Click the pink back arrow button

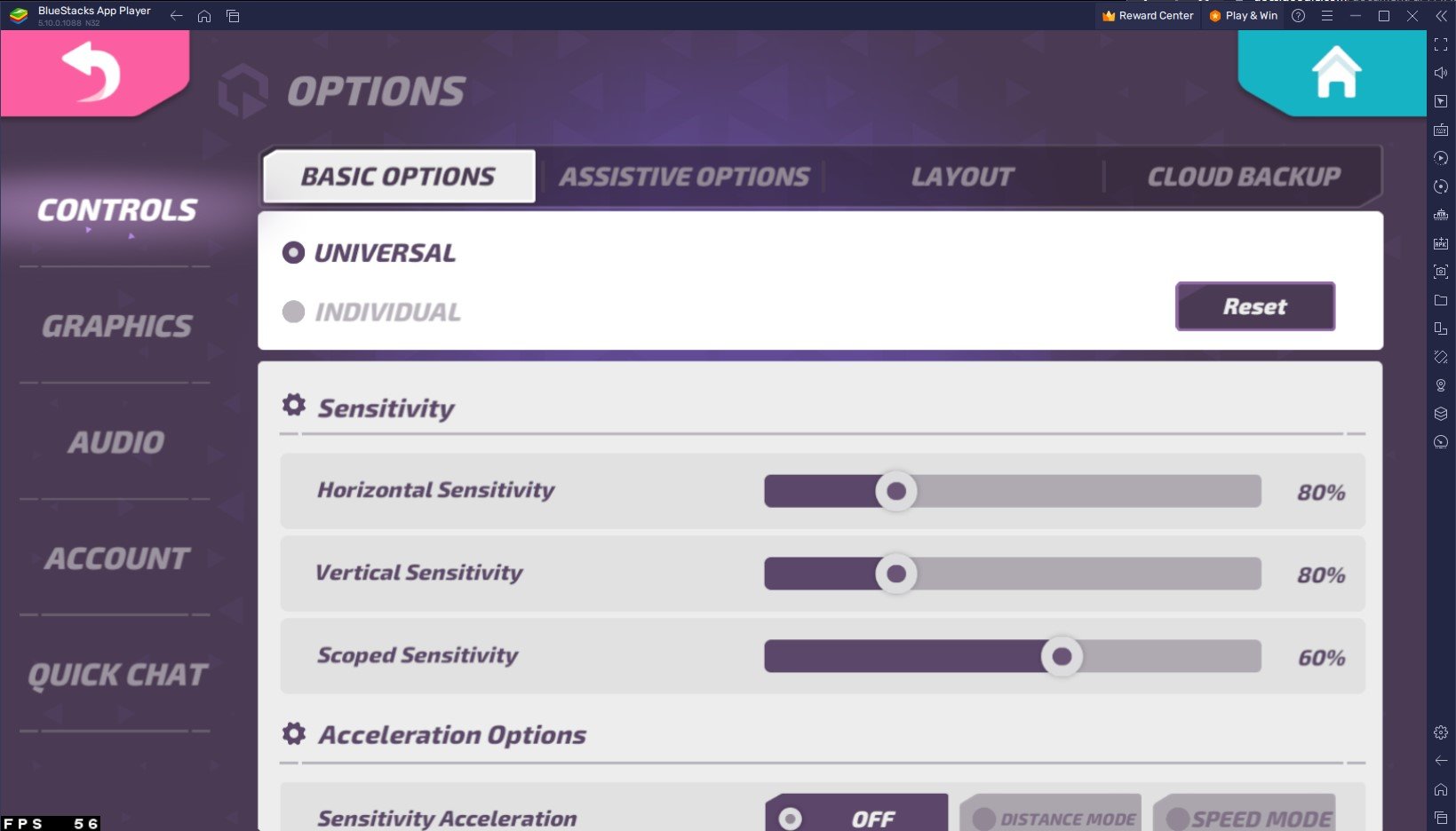pyautogui.click(x=92, y=73)
